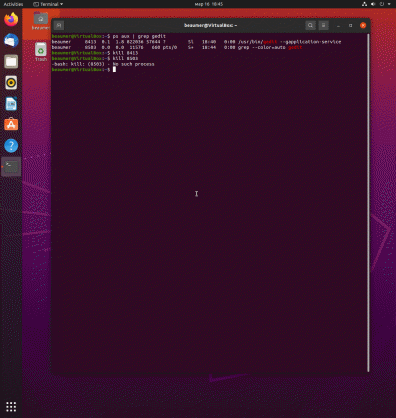
Task: Click the 'No such process' error line
Action: pos(103,64)
